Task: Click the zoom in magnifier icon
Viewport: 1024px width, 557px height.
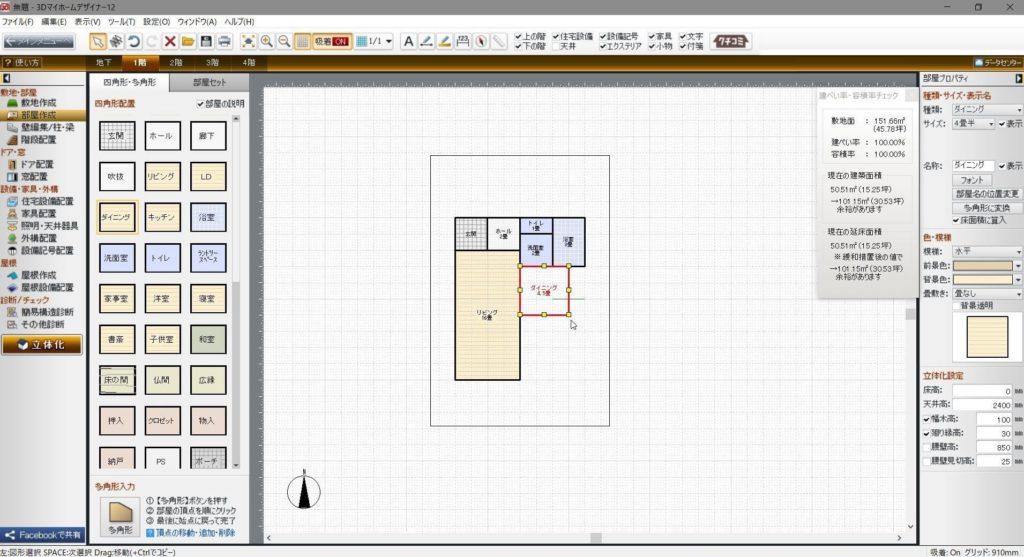Action: [x=267, y=41]
